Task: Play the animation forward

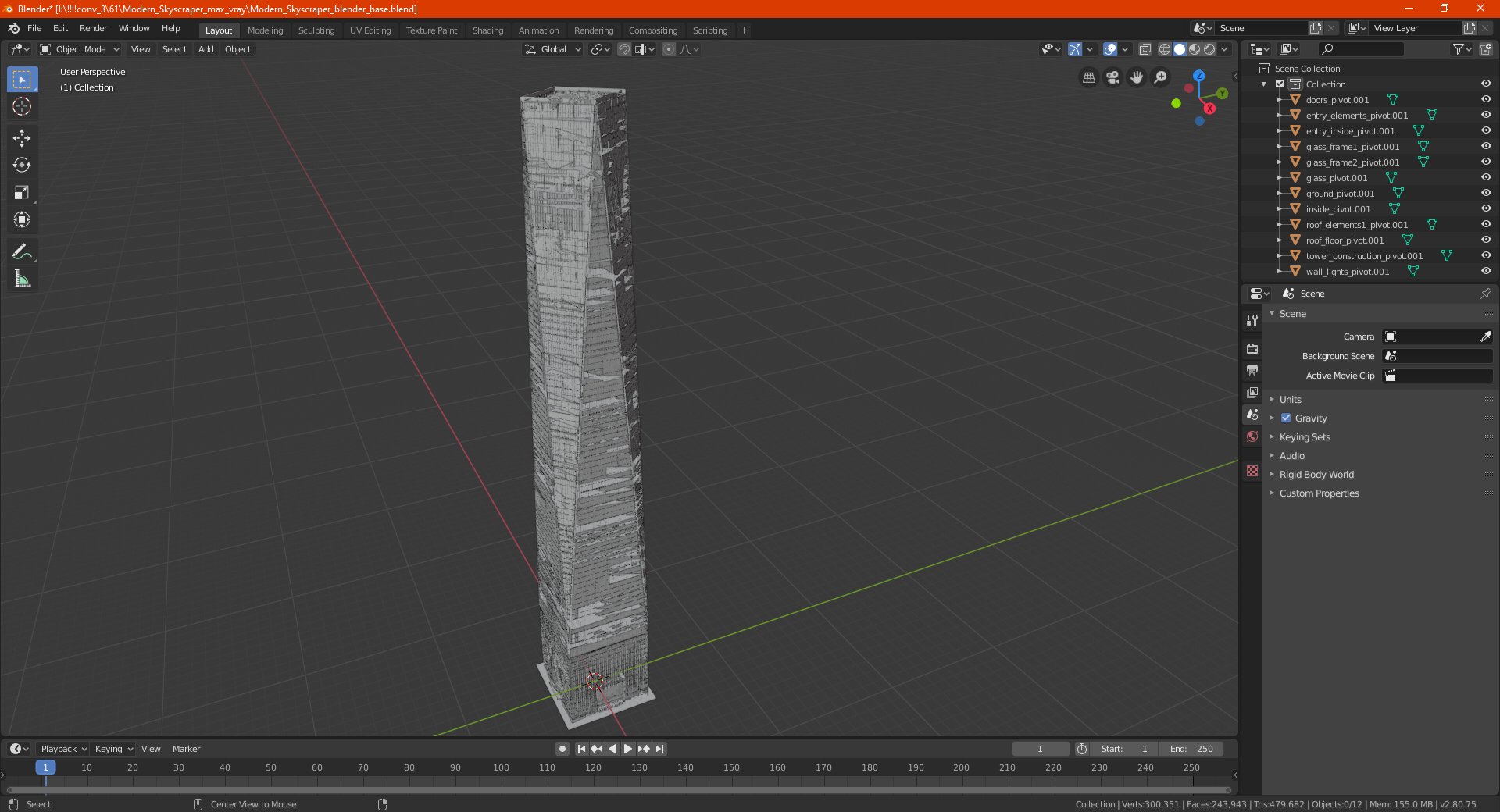Action: click(627, 749)
